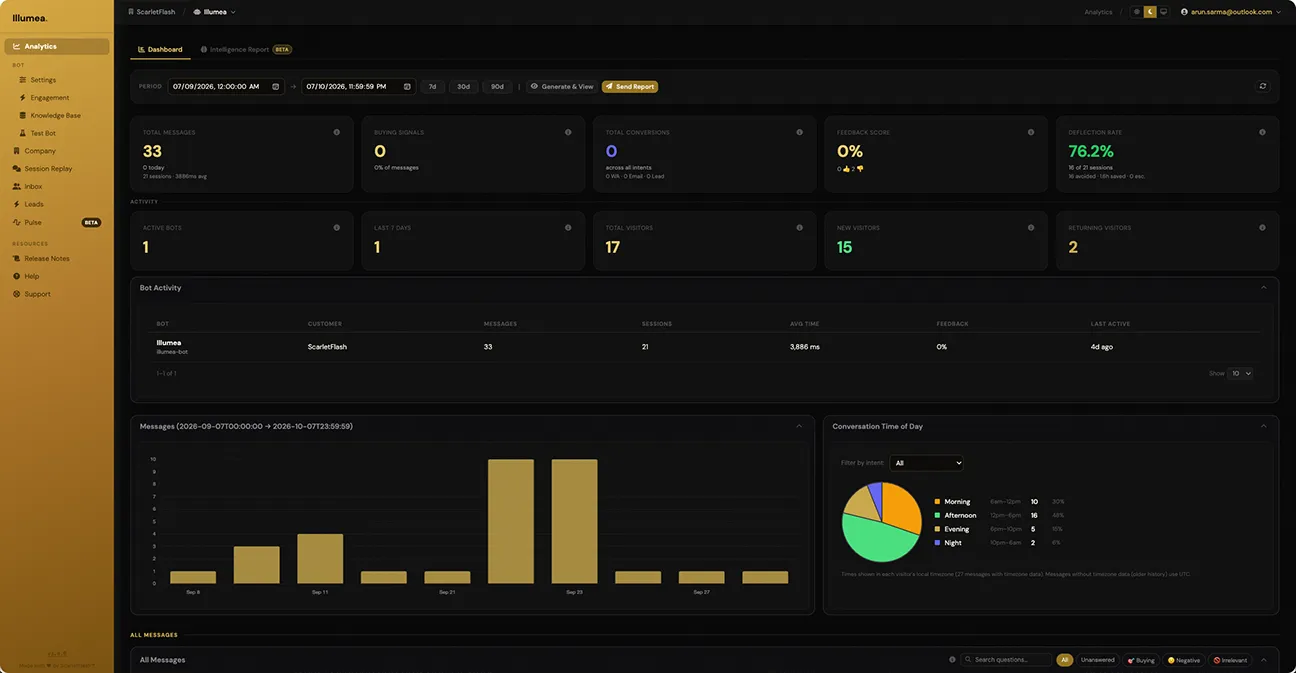
Task: Show info for Total Visitors card
Action: tap(799, 228)
